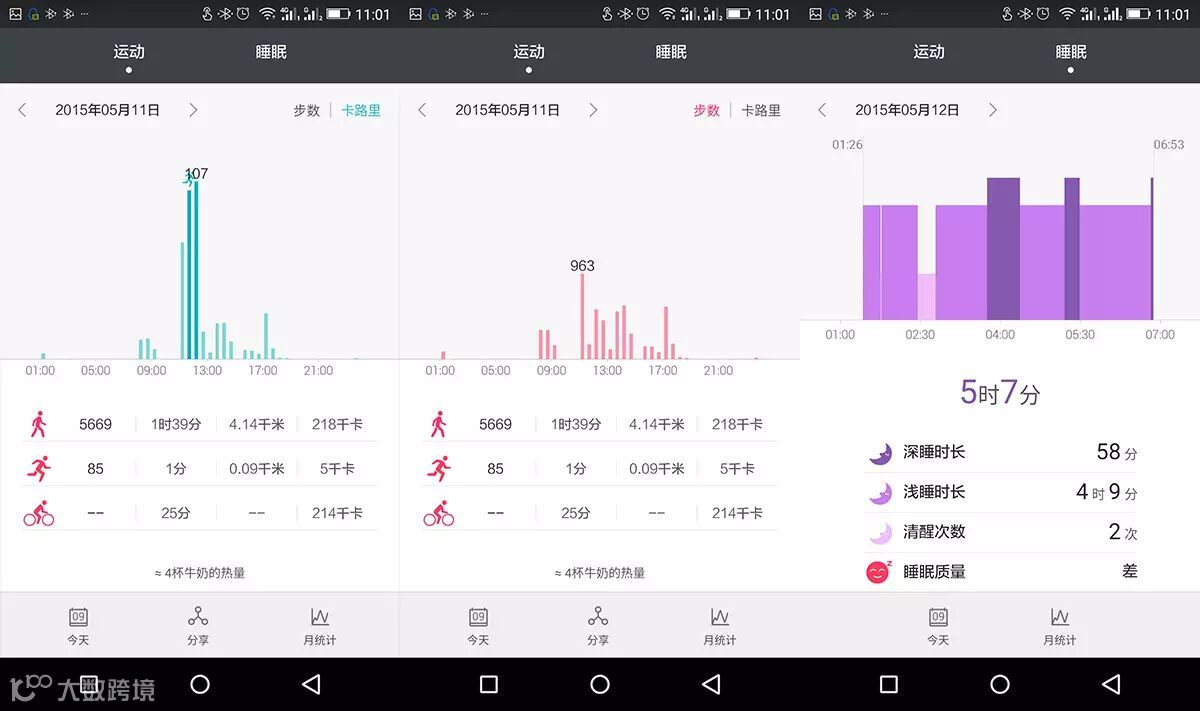This screenshot has width=1200, height=711.
Task: Tap the 深睡时长 moon icon
Action: 880,453
